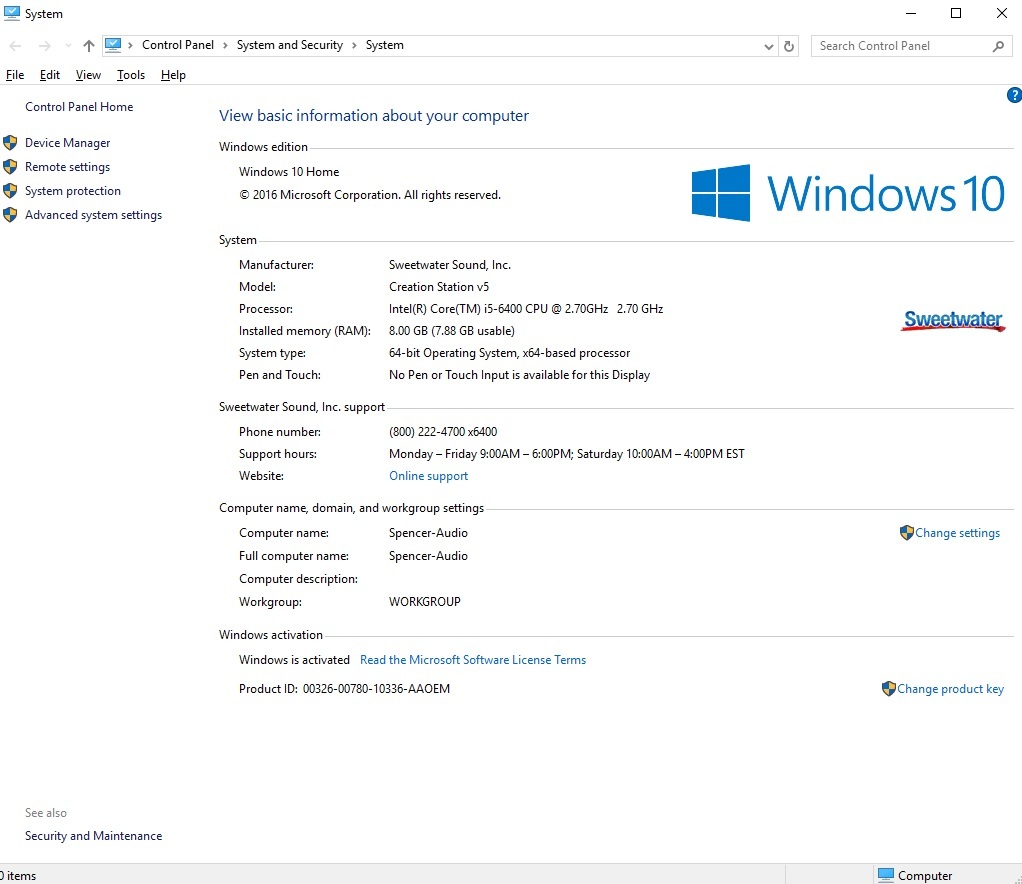The image size is (1022, 884).
Task: Click the Sweetwater logo
Action: 953,320
